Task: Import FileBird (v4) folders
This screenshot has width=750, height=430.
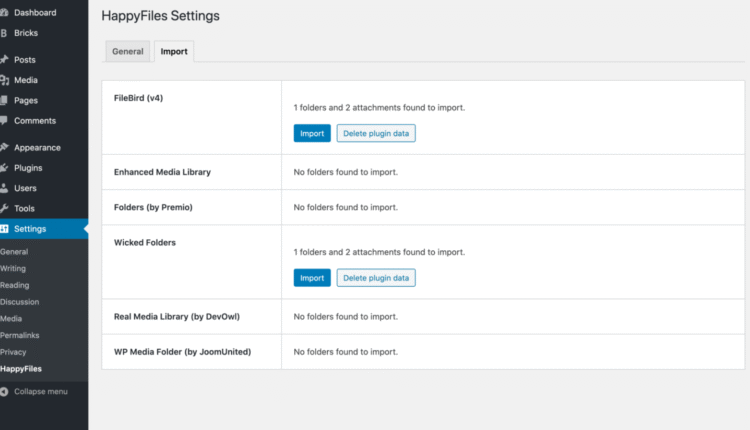Action: [312, 133]
